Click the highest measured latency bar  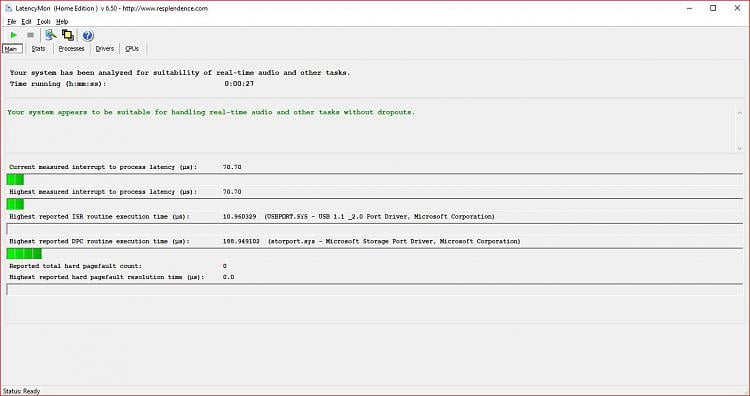pos(375,204)
